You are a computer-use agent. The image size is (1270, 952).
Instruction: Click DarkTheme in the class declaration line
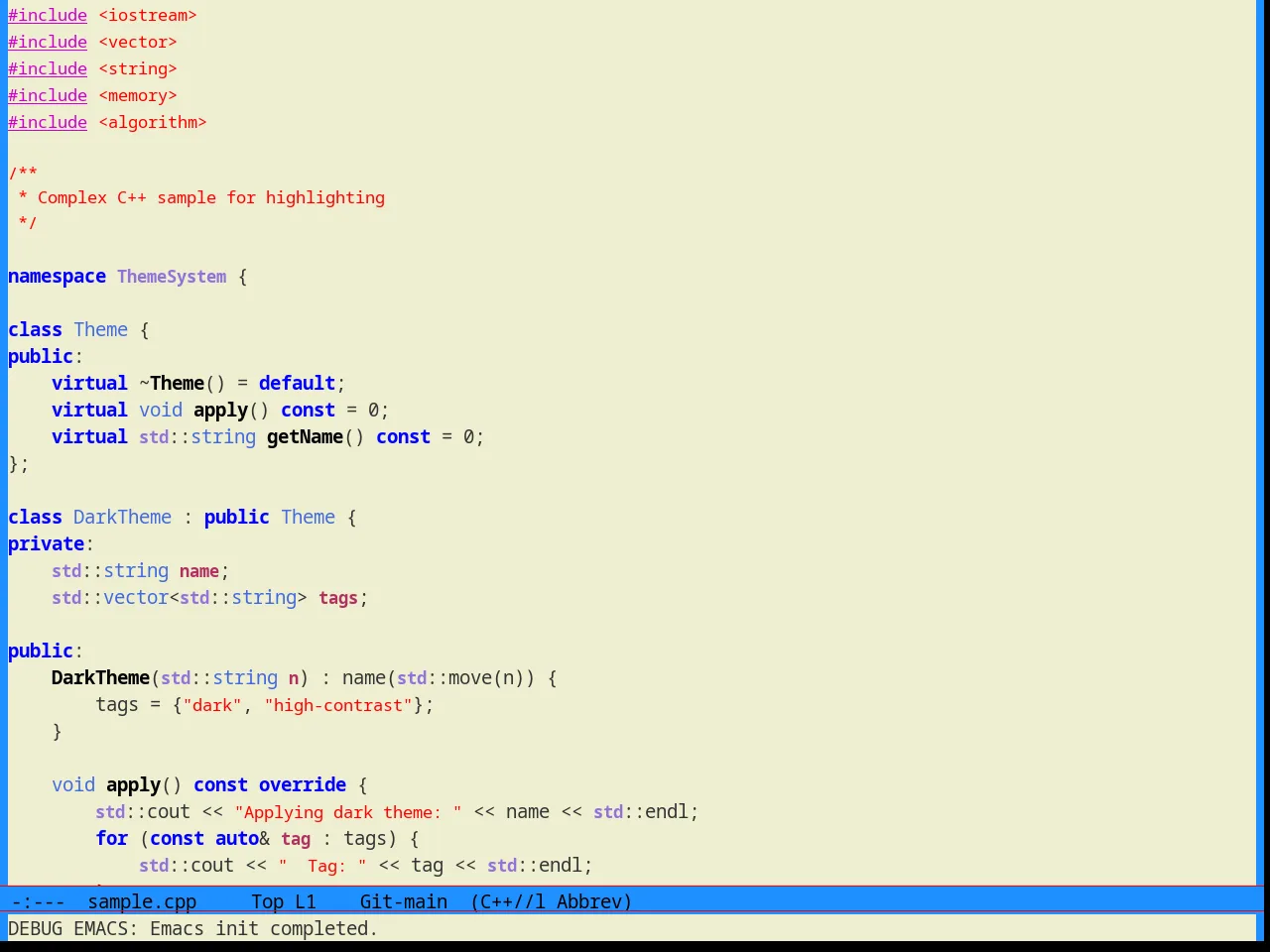tap(122, 517)
